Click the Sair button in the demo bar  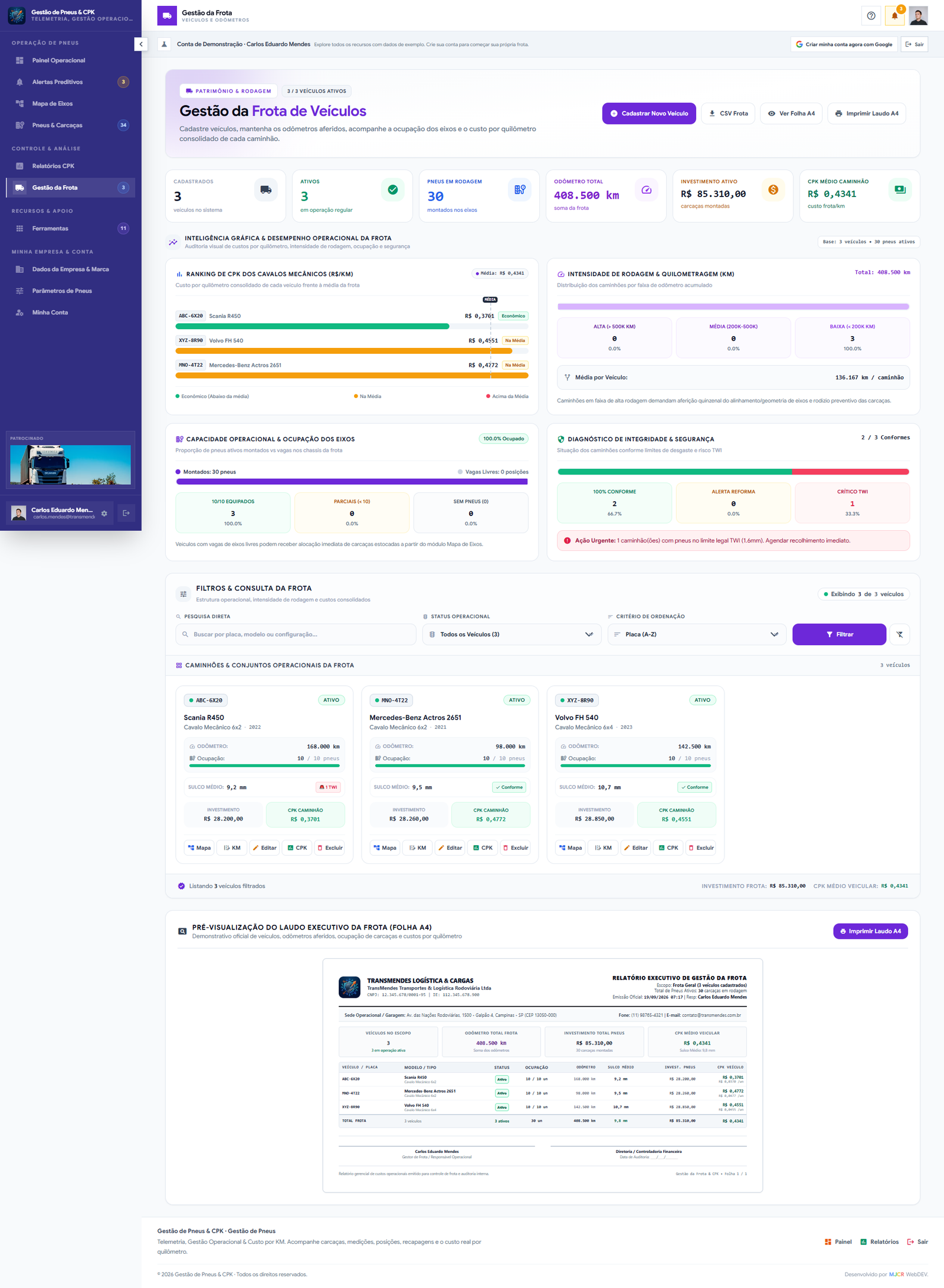coord(914,44)
